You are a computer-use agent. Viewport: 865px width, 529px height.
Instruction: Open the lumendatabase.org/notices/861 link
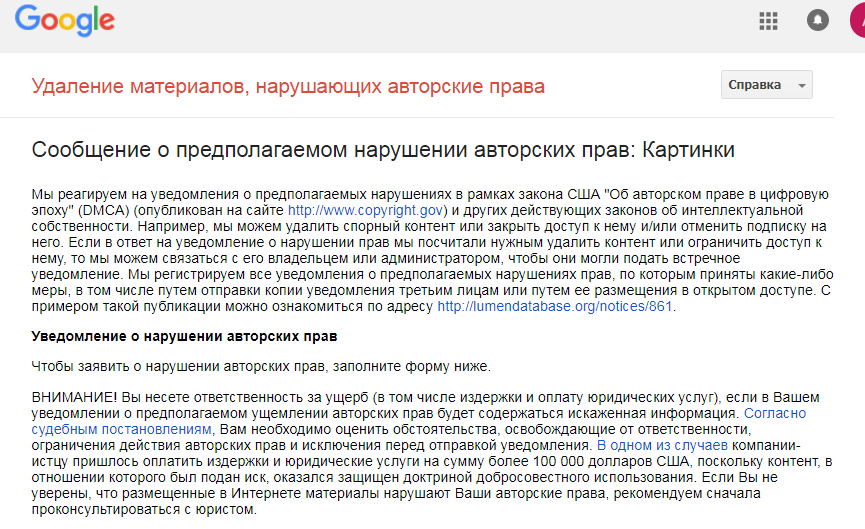[555, 306]
